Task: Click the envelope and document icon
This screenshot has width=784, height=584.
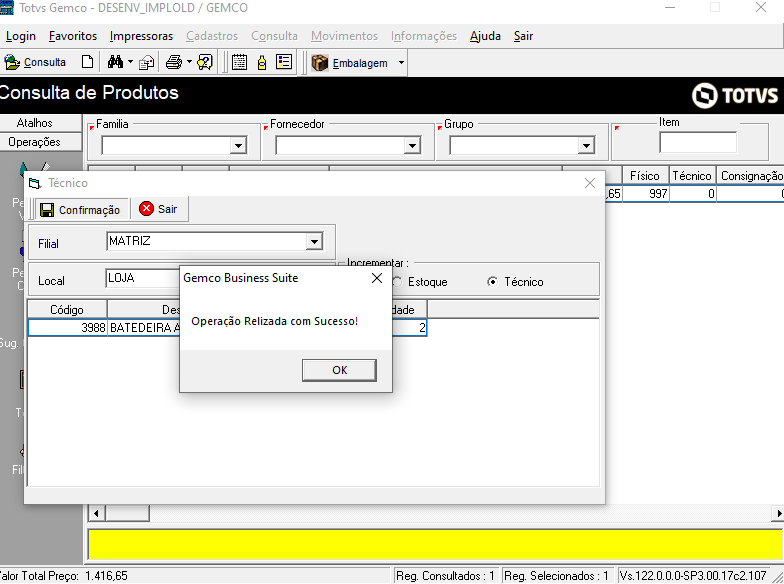Action: tap(146, 62)
